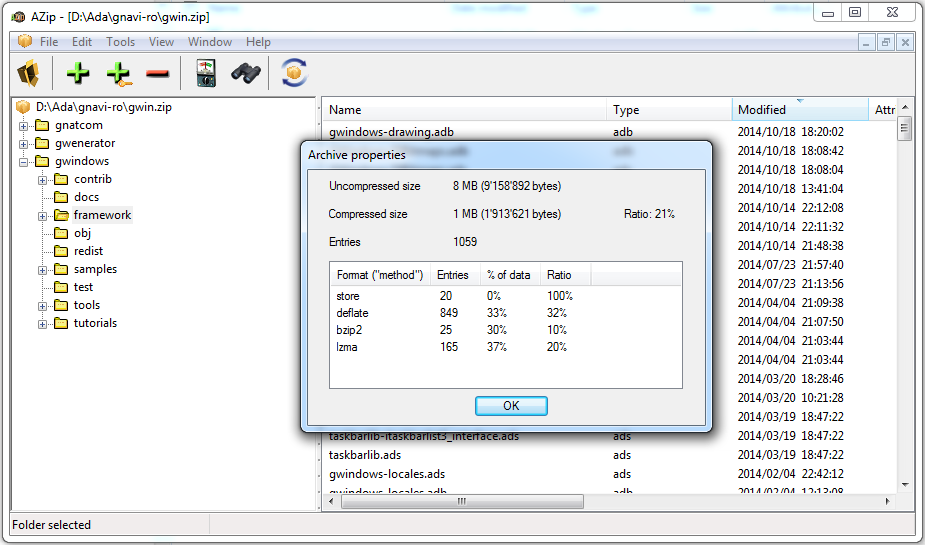Restore the inner document window

tap(885, 42)
